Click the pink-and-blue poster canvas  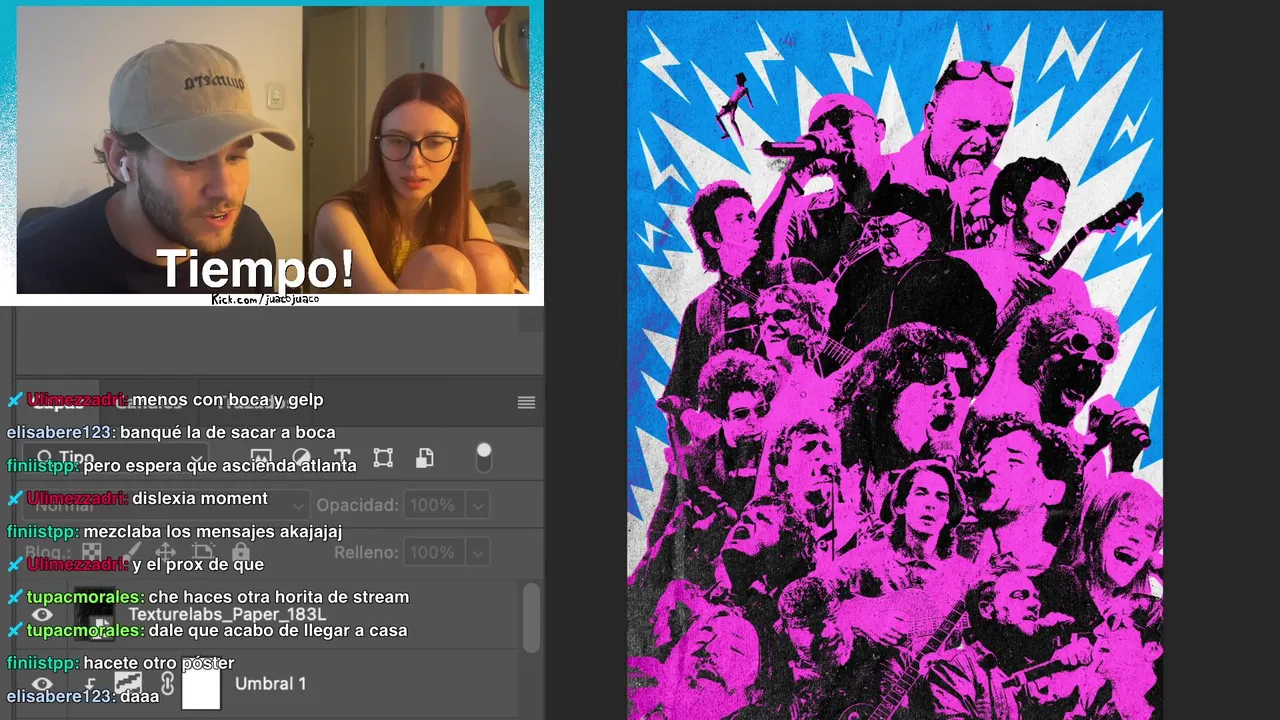pos(895,365)
